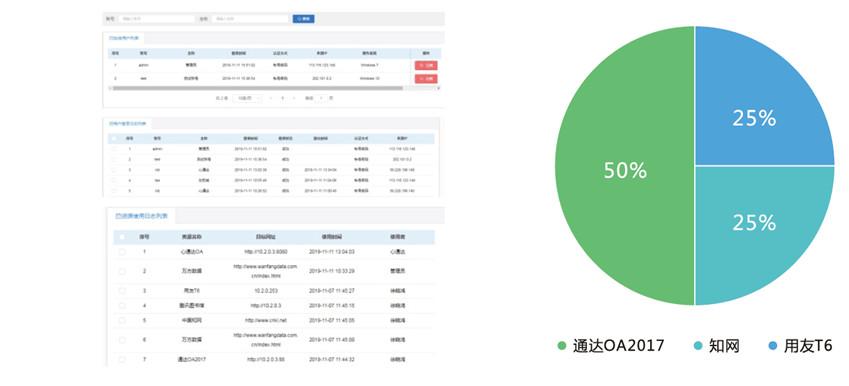Check the 用友T6 resource row checkbox

click(x=122, y=291)
